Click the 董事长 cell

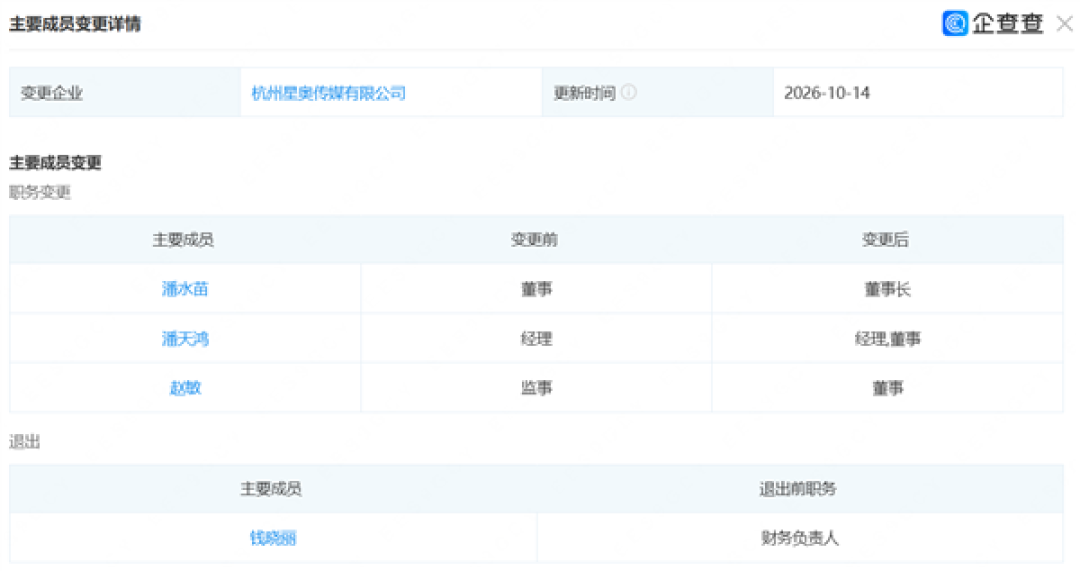coord(888,289)
